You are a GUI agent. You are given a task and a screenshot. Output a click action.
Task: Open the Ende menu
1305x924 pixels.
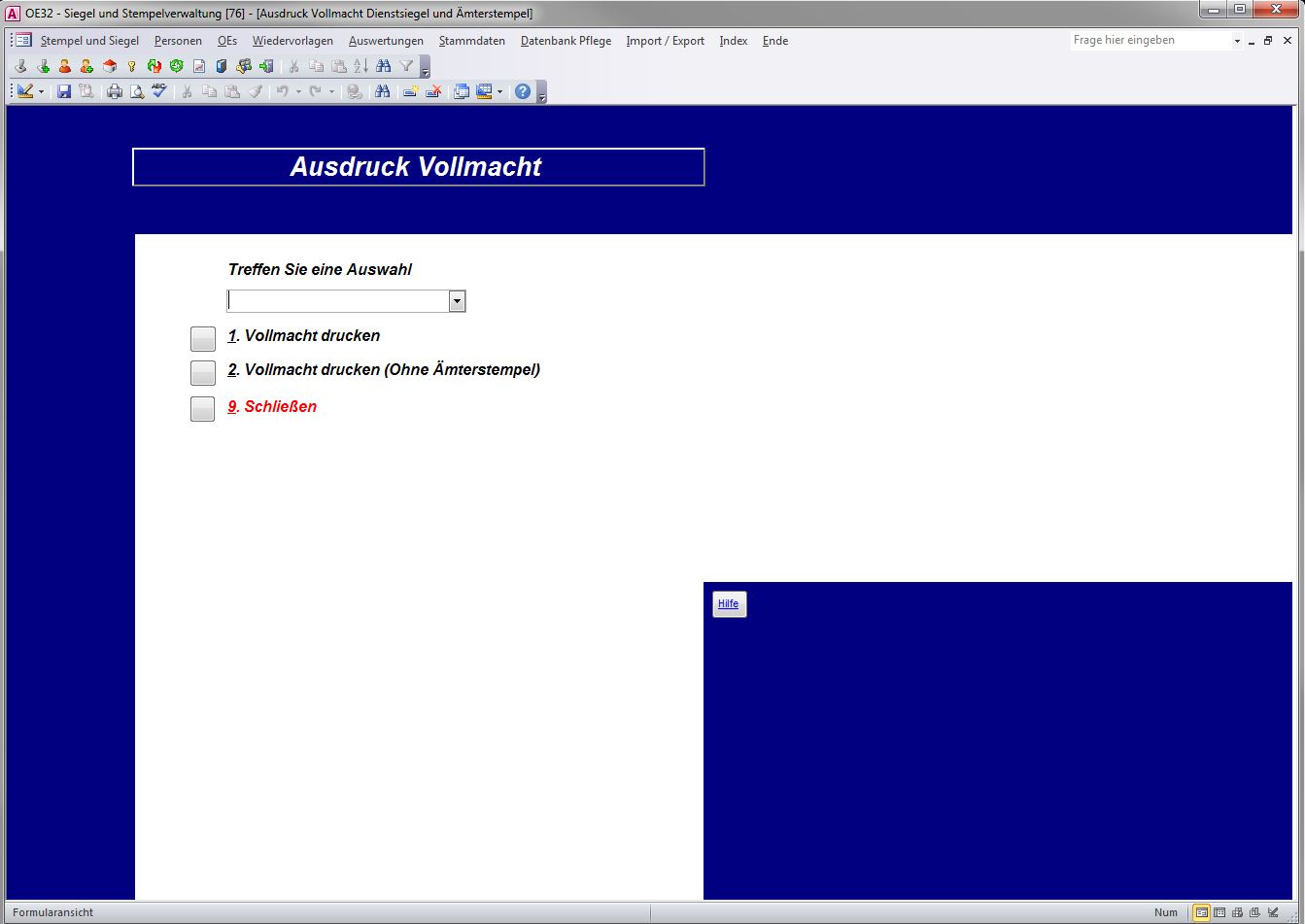[x=775, y=41]
